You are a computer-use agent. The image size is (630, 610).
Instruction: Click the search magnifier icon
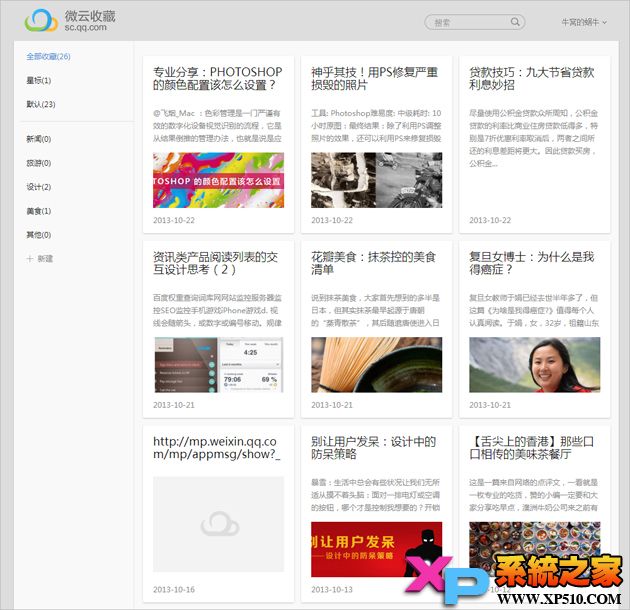(x=515, y=22)
